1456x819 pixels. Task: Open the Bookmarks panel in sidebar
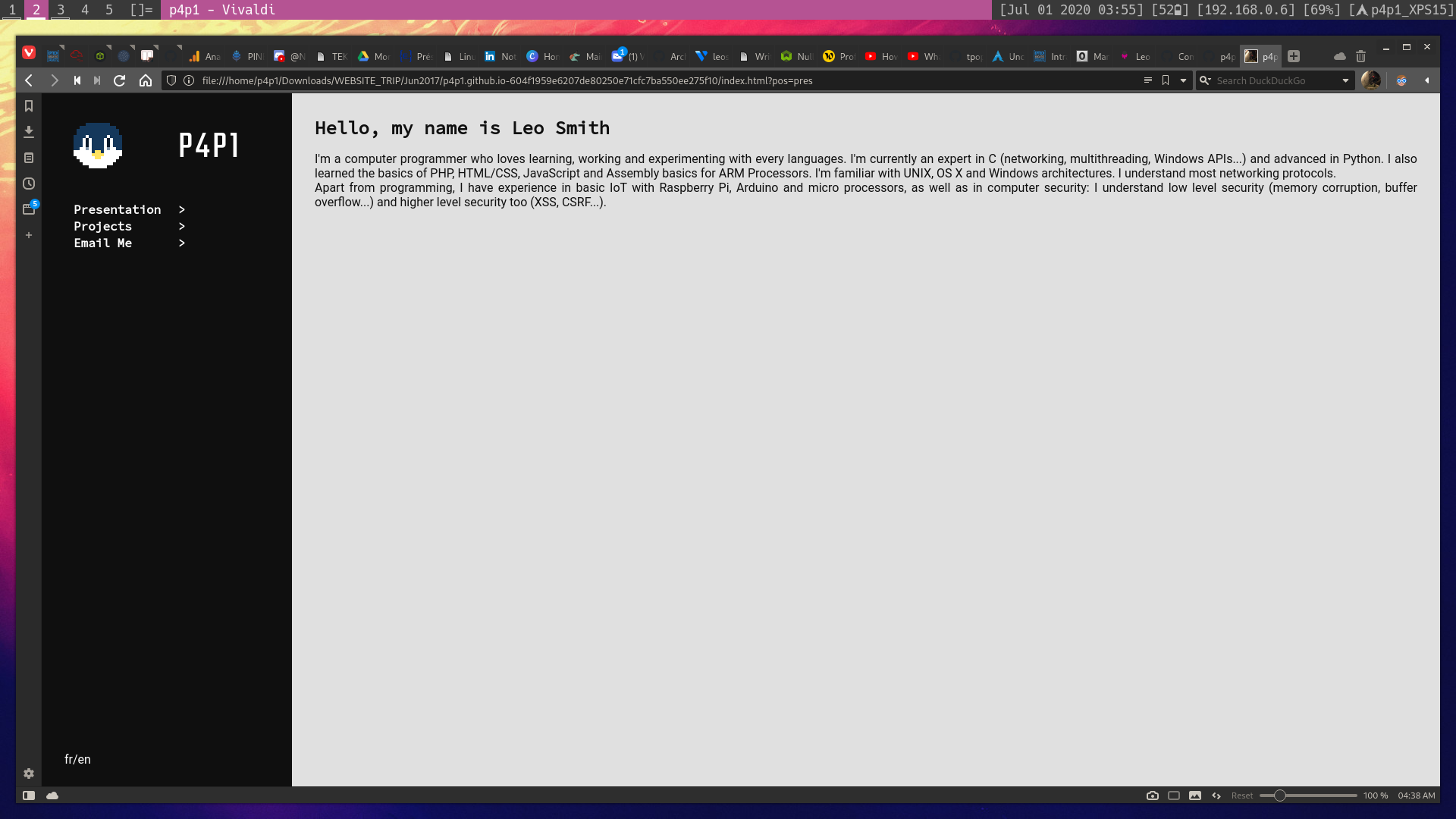(x=29, y=106)
